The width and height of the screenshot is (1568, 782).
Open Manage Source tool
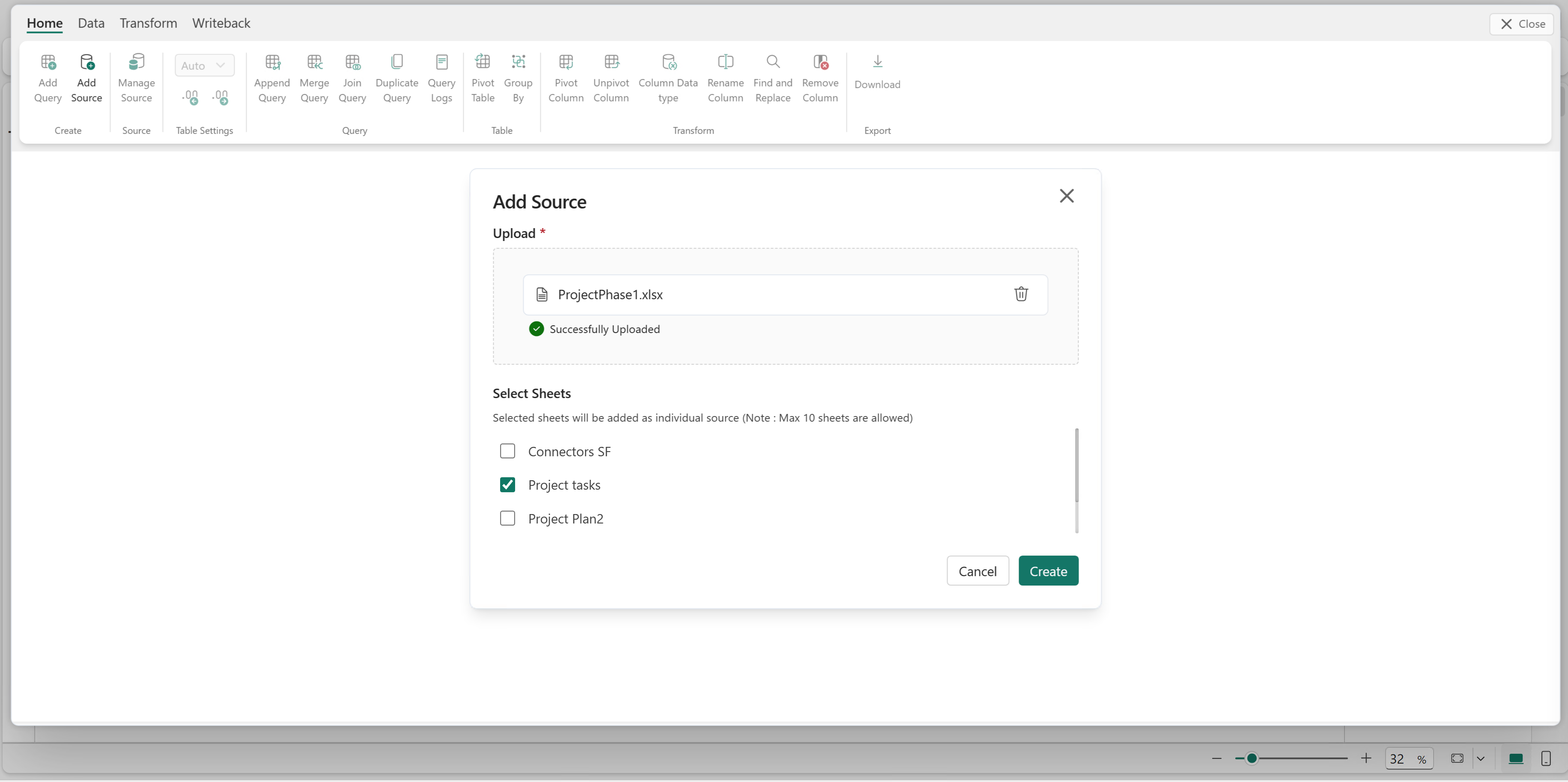pyautogui.click(x=136, y=62)
